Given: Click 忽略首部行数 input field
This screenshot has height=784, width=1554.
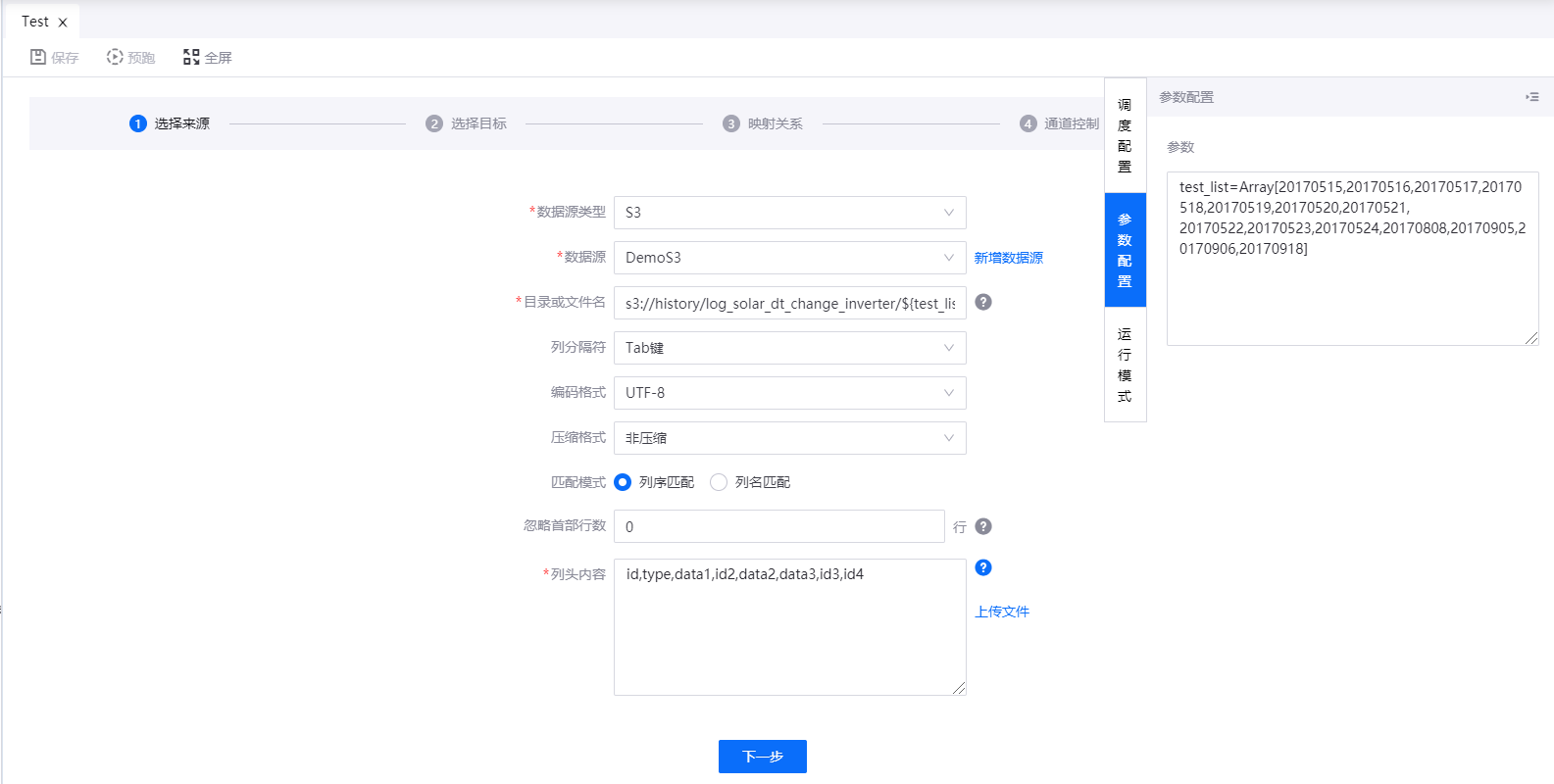Looking at the screenshot, I should [779, 526].
